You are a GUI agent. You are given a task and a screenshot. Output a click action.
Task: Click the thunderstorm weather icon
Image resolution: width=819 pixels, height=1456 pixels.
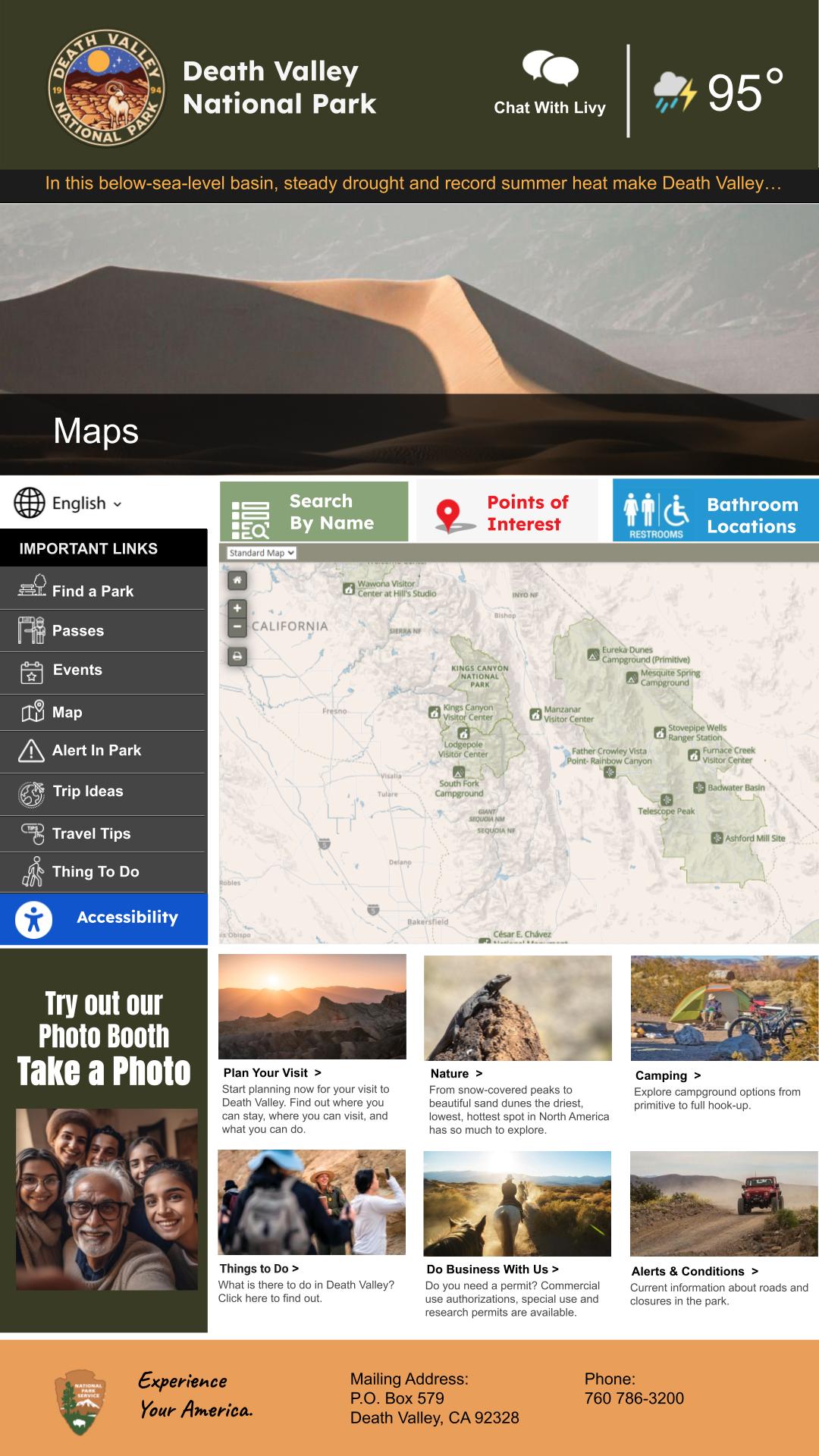[675, 93]
